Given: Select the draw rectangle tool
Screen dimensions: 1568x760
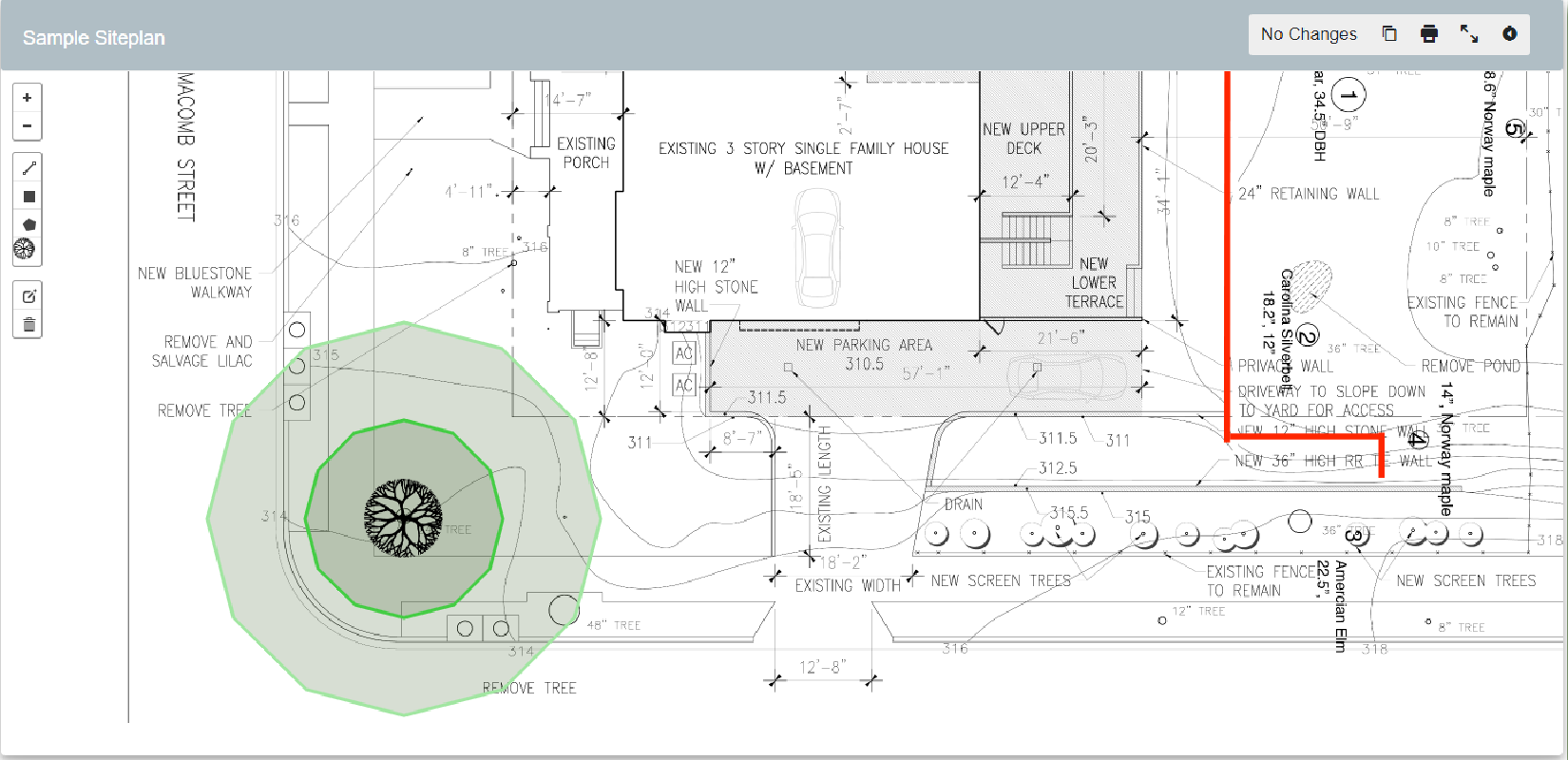Looking at the screenshot, I should 29,197.
